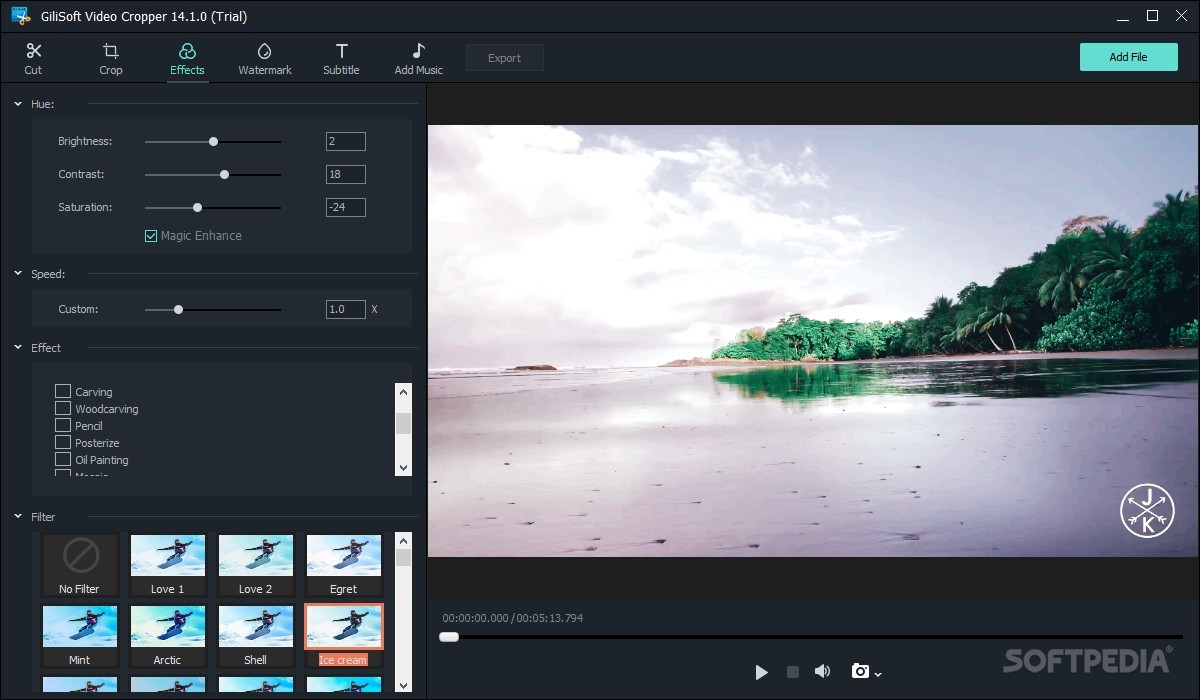
Task: Enable the Pencil effect
Action: tap(62, 425)
